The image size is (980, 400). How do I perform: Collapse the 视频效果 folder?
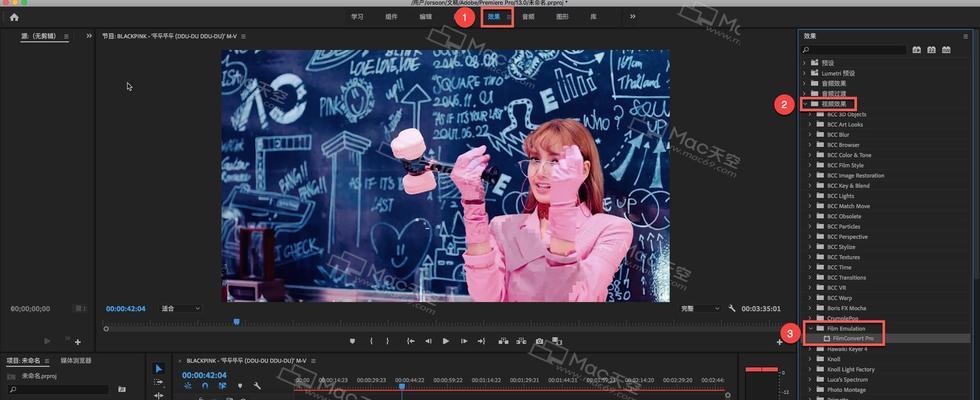click(x=806, y=104)
